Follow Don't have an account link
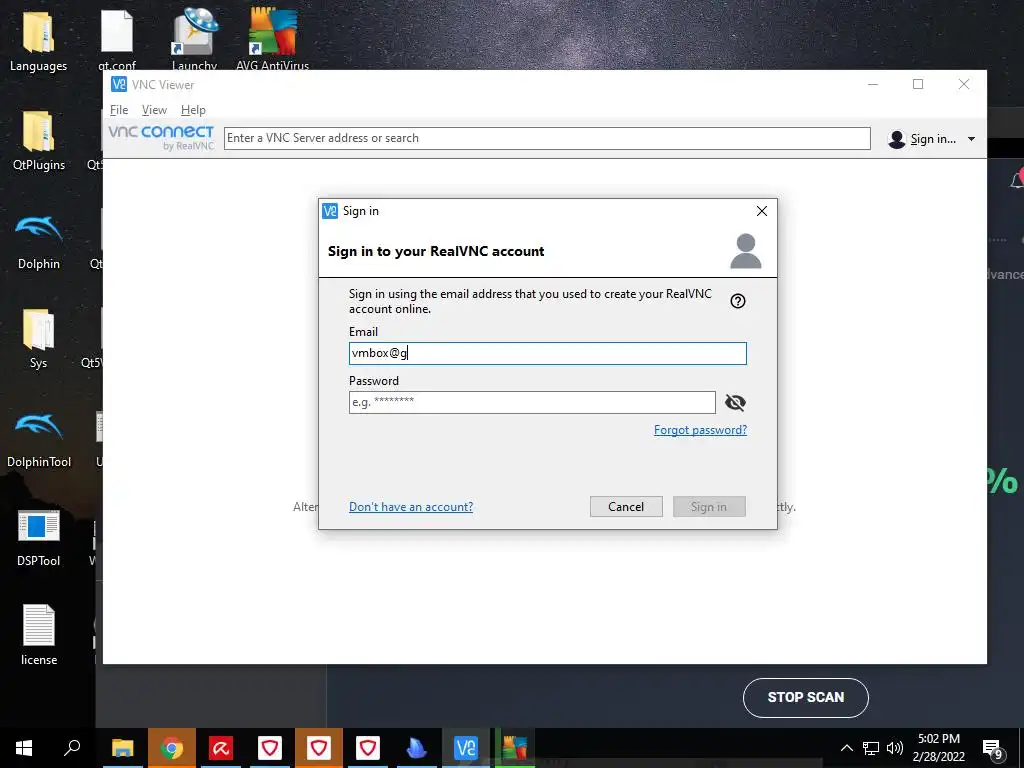 411,507
